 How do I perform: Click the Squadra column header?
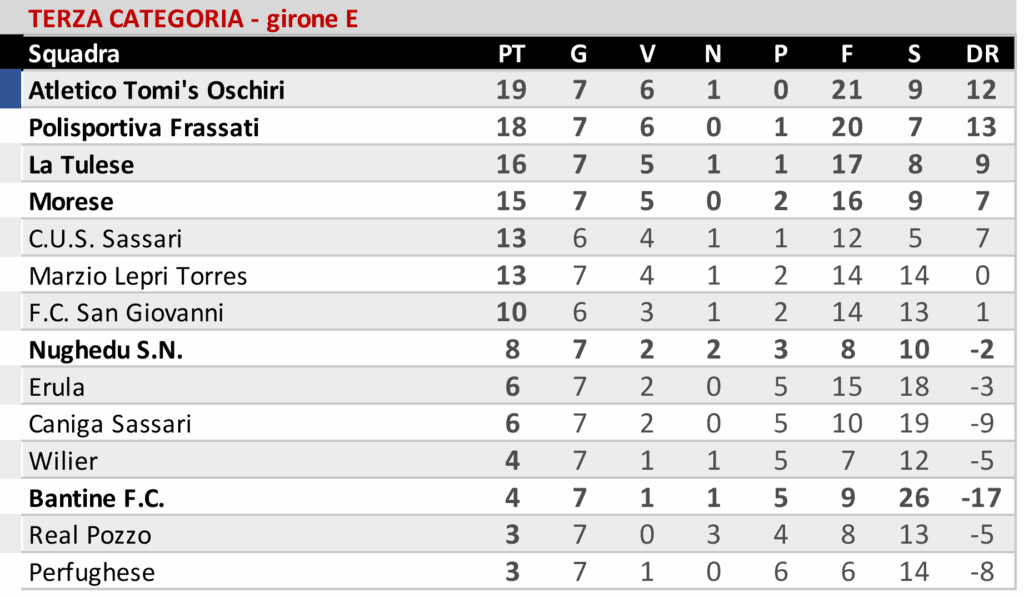tap(74, 54)
